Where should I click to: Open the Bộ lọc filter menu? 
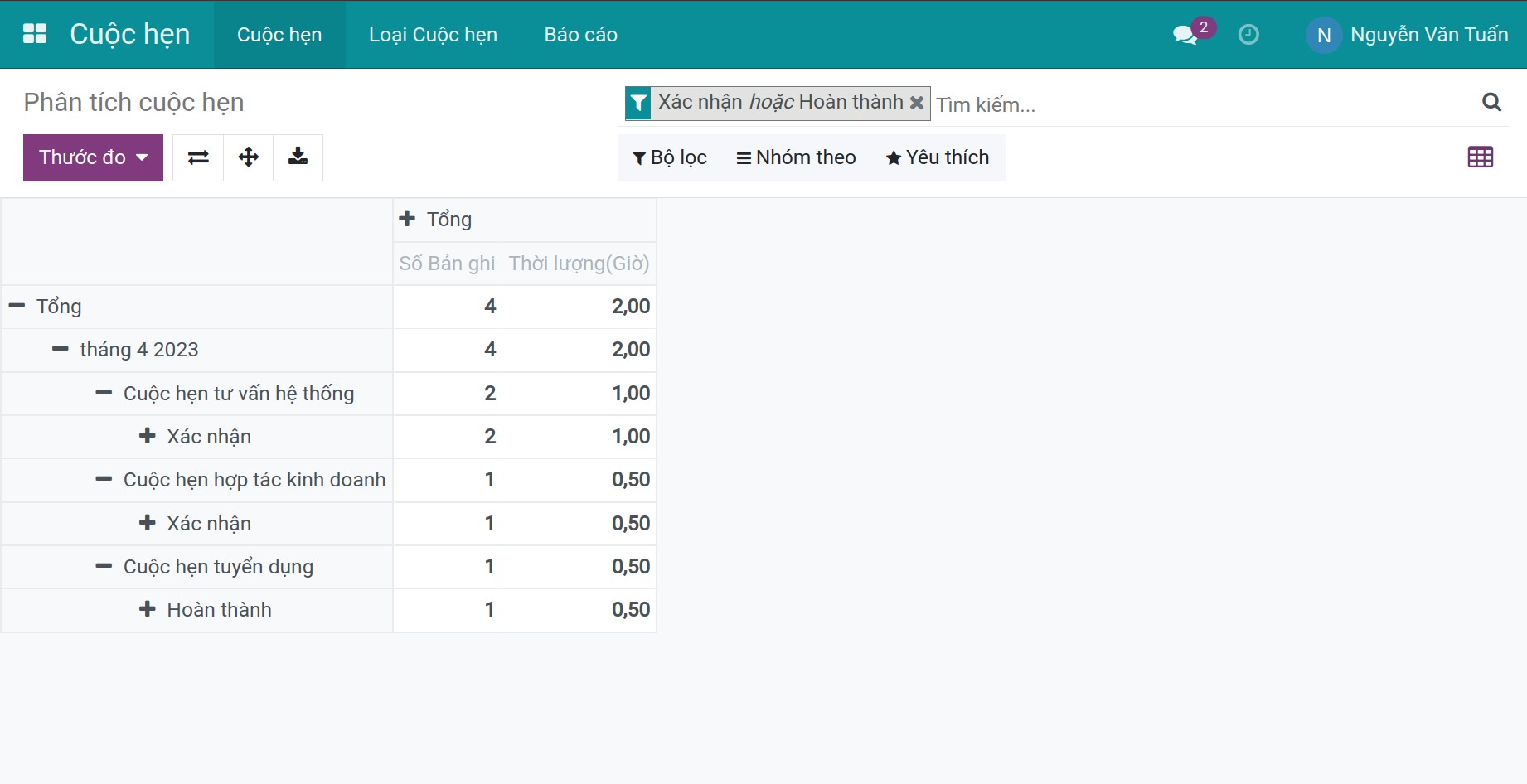670,157
